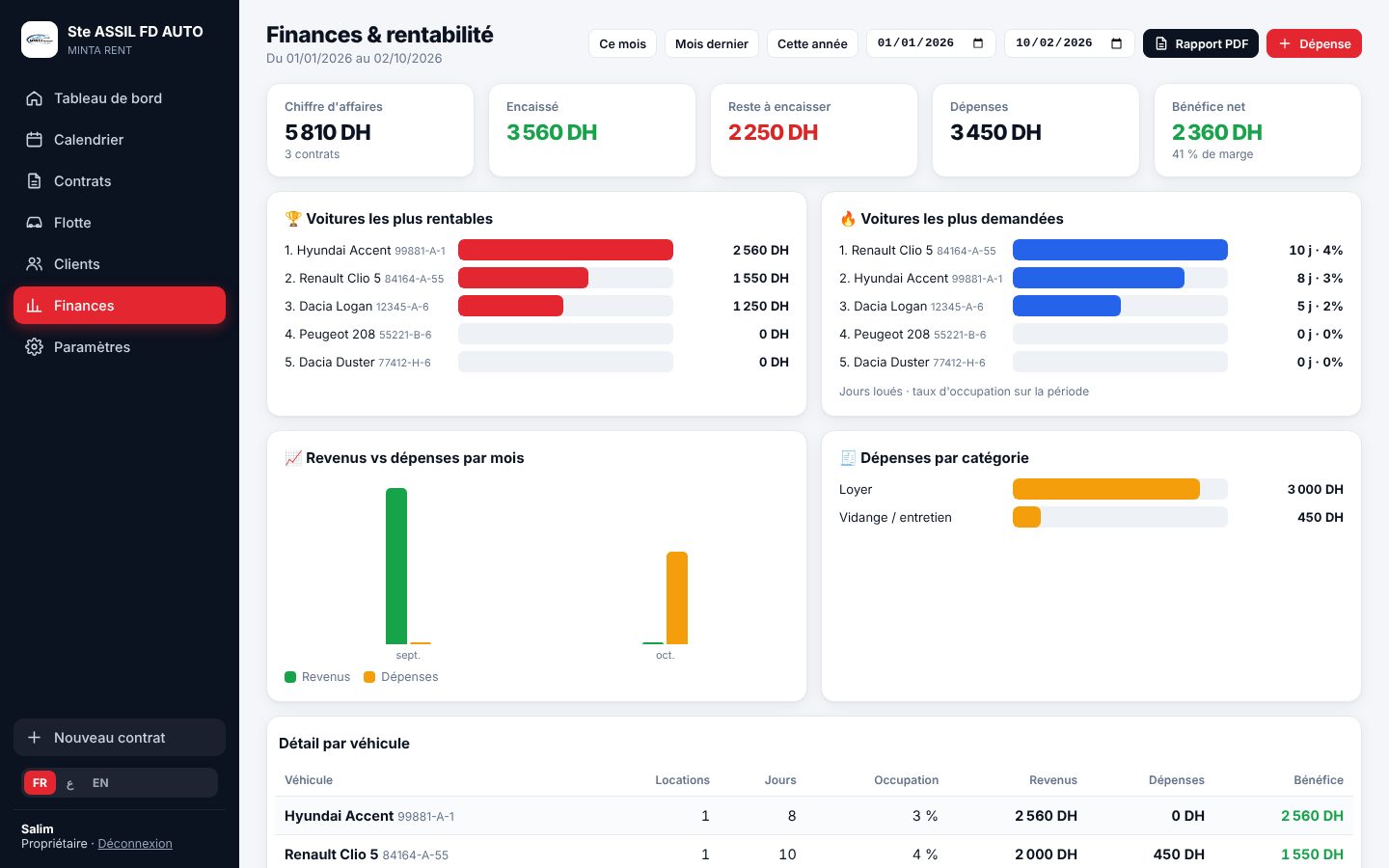
Task: Click the chart icon beside Revenus vs dépenses
Action: 293,458
